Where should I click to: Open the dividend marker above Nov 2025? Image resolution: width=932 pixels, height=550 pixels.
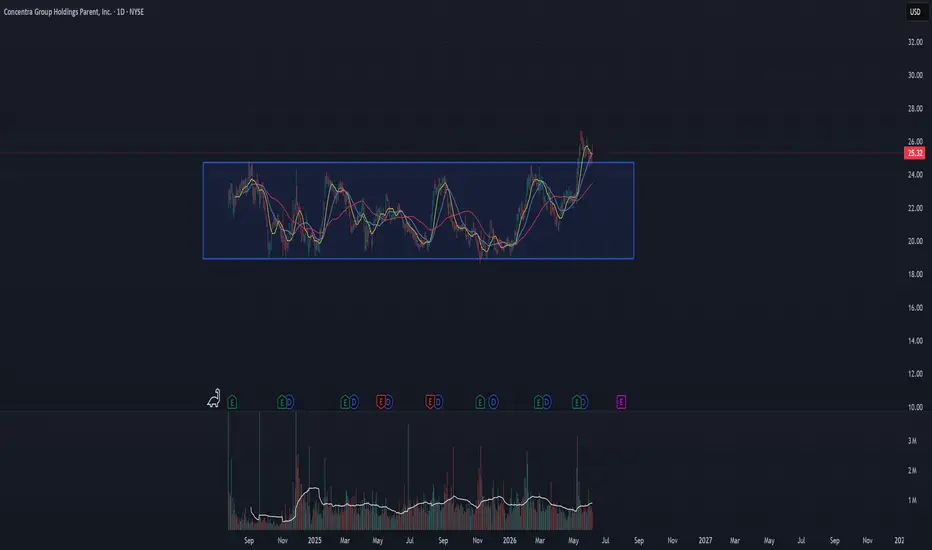(x=493, y=403)
